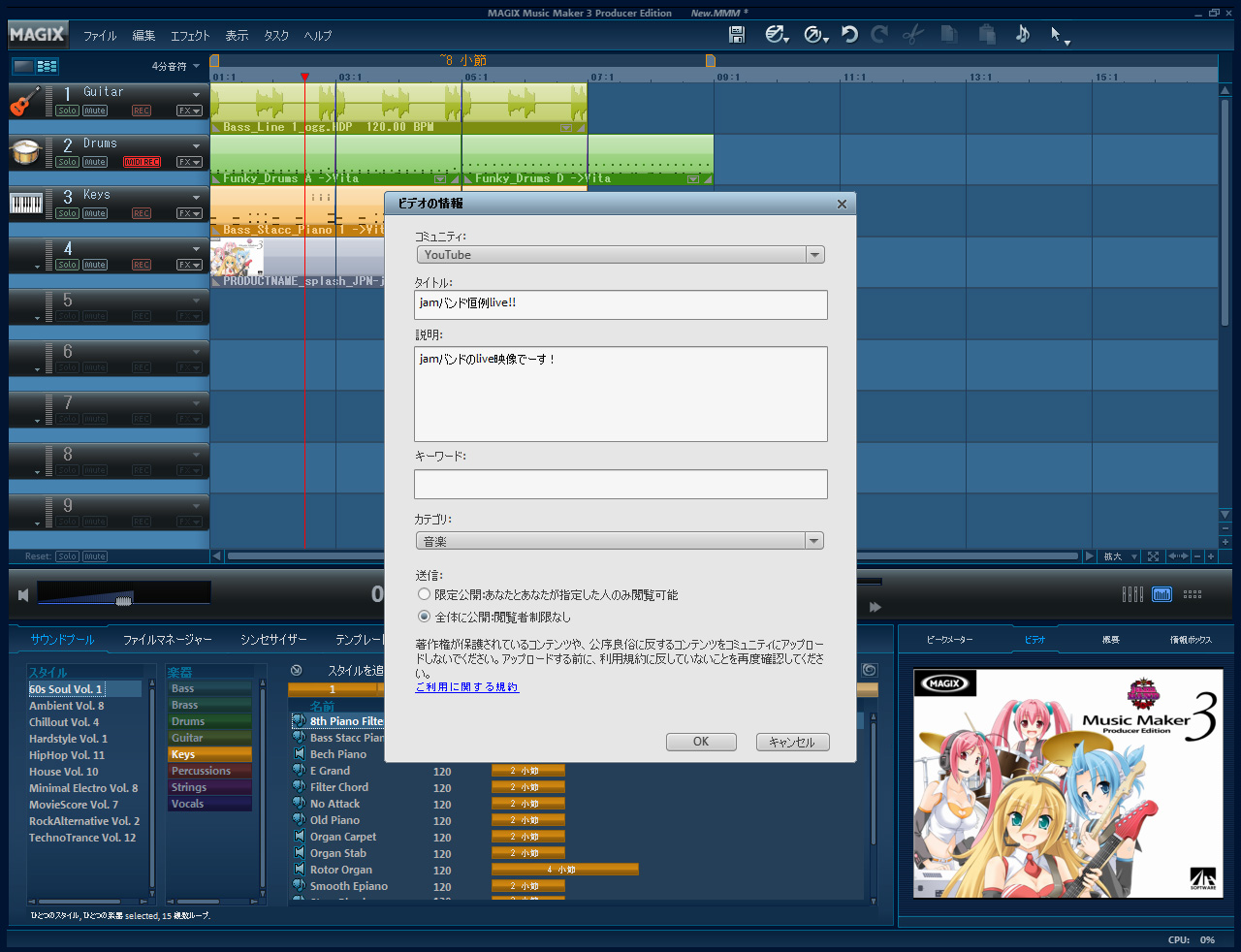Click キャンセル in the video info dialog
Viewport: 1241px width, 952px height.
click(792, 742)
